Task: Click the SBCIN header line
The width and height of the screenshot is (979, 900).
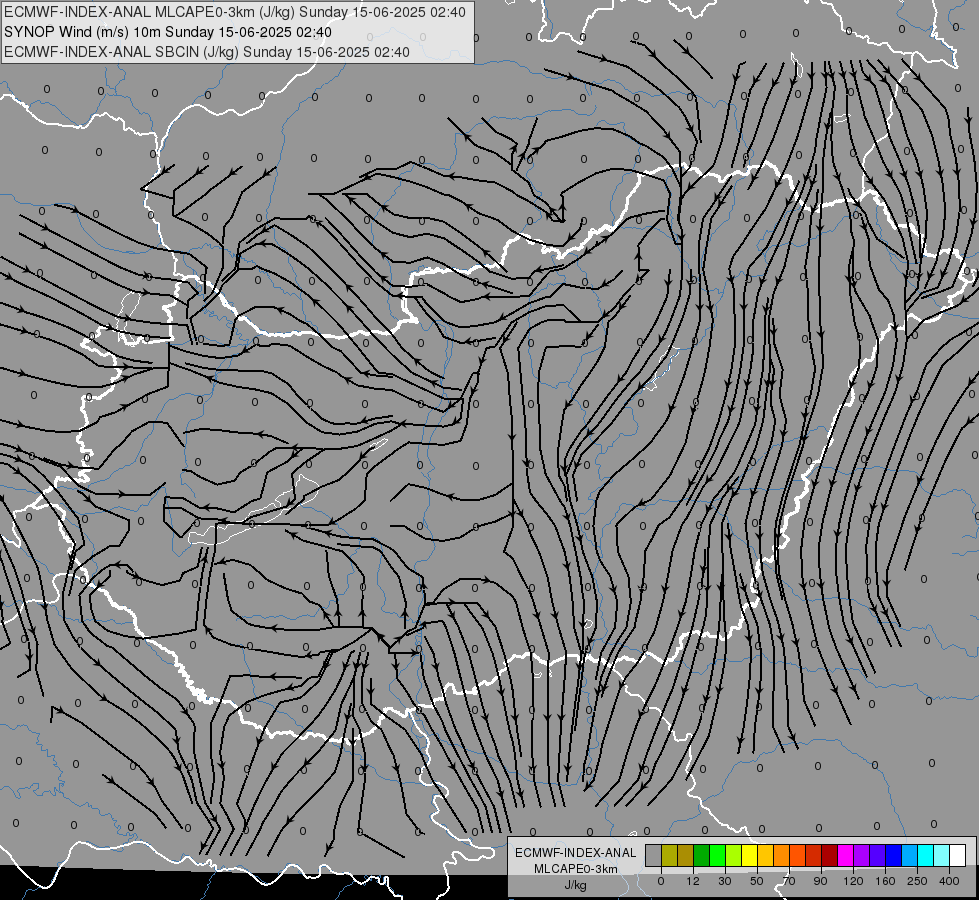Action: pos(207,52)
